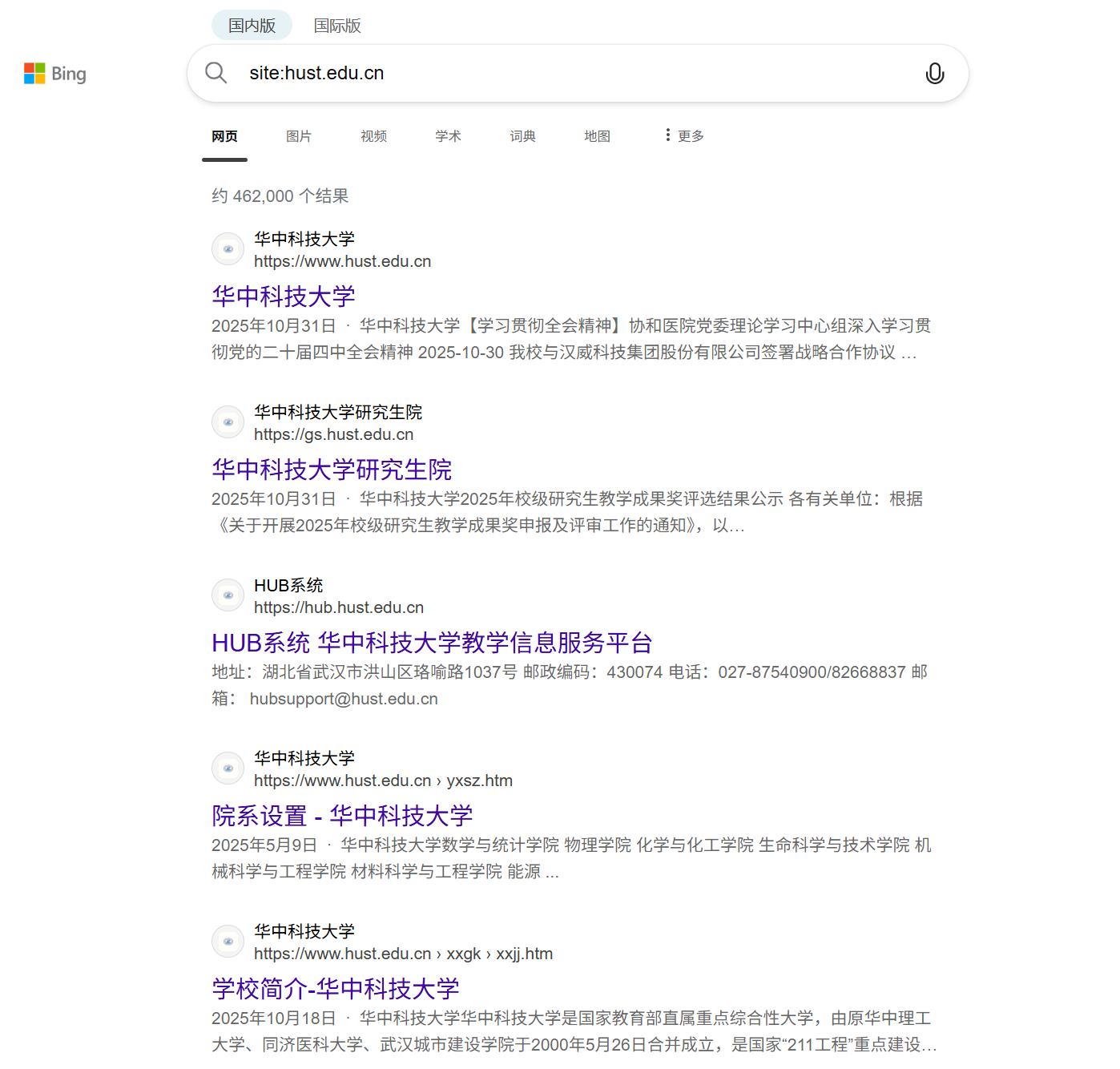Click the snippet about 研究生教学成果奖评选结果公示
This screenshot has height=1069, width=1120.
click(567, 512)
